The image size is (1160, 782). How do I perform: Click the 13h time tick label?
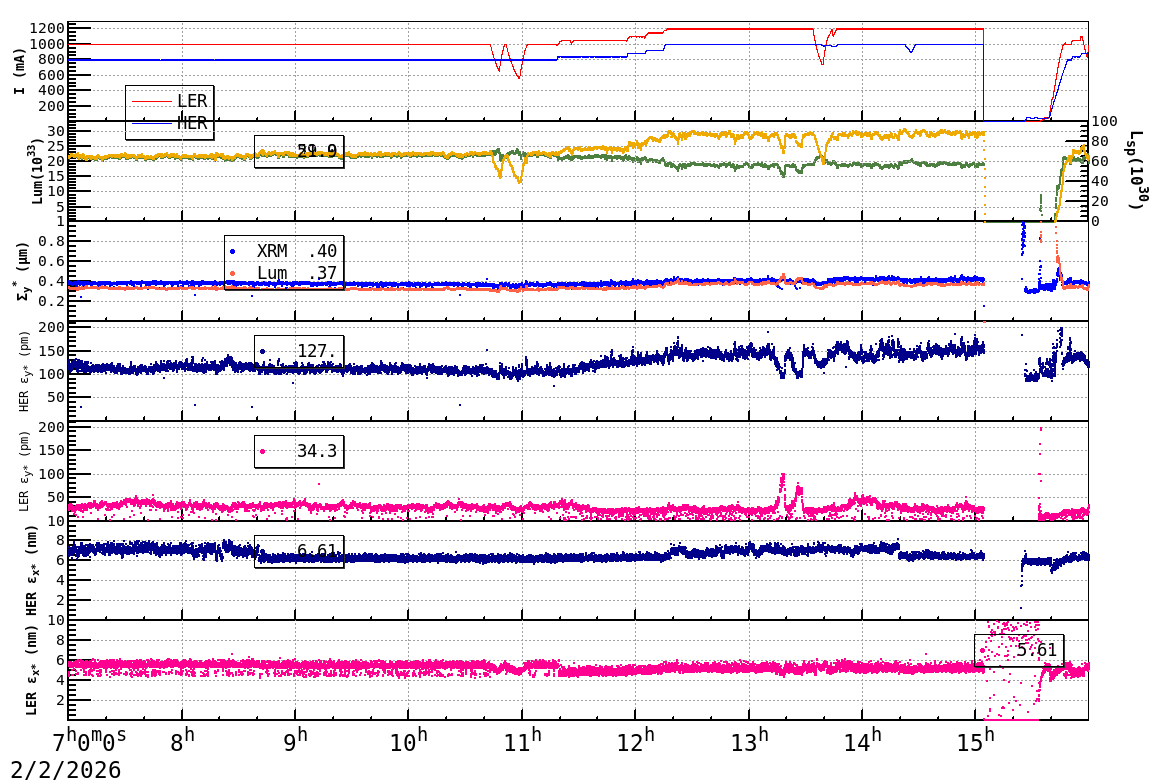(x=749, y=740)
